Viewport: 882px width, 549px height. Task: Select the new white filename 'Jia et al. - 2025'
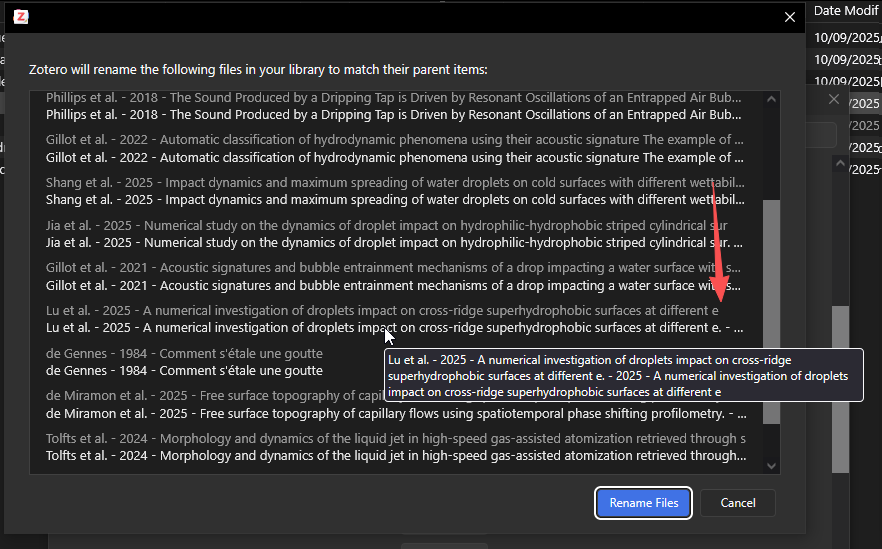[x=394, y=243]
